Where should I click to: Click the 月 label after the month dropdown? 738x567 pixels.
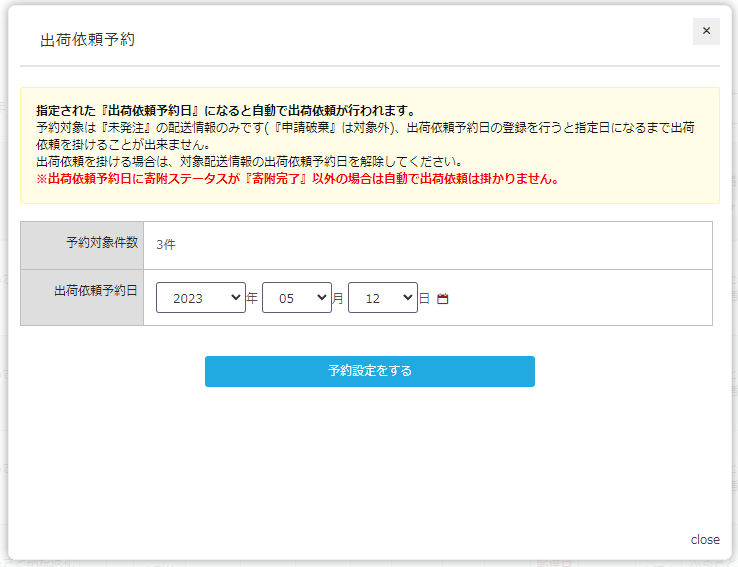tap(338, 299)
